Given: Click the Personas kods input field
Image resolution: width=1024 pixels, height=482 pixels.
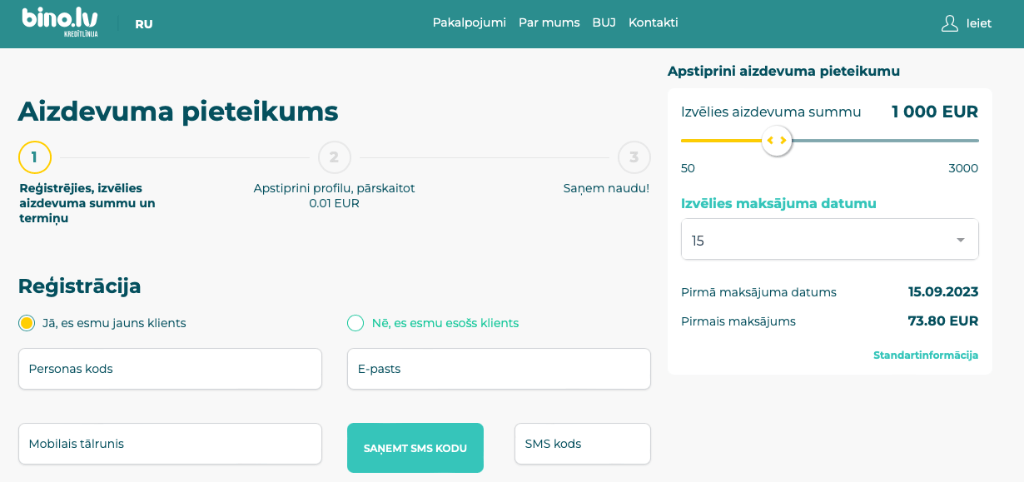Looking at the screenshot, I should (x=170, y=369).
